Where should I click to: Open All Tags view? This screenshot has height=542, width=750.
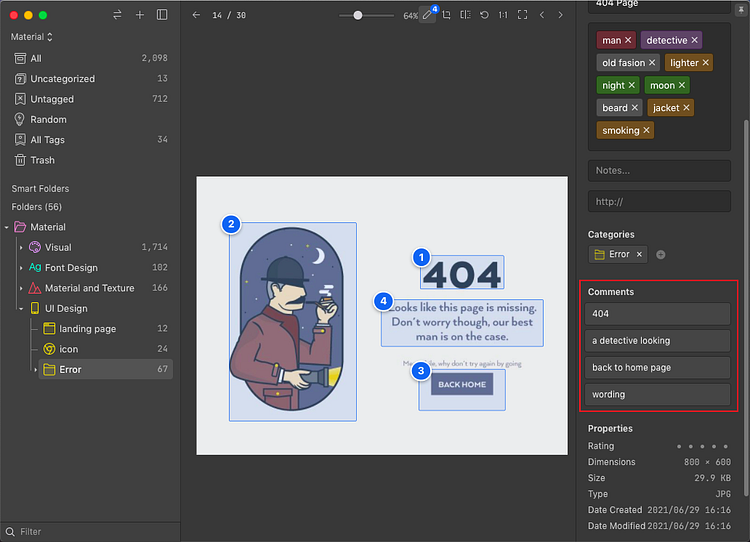point(90,140)
